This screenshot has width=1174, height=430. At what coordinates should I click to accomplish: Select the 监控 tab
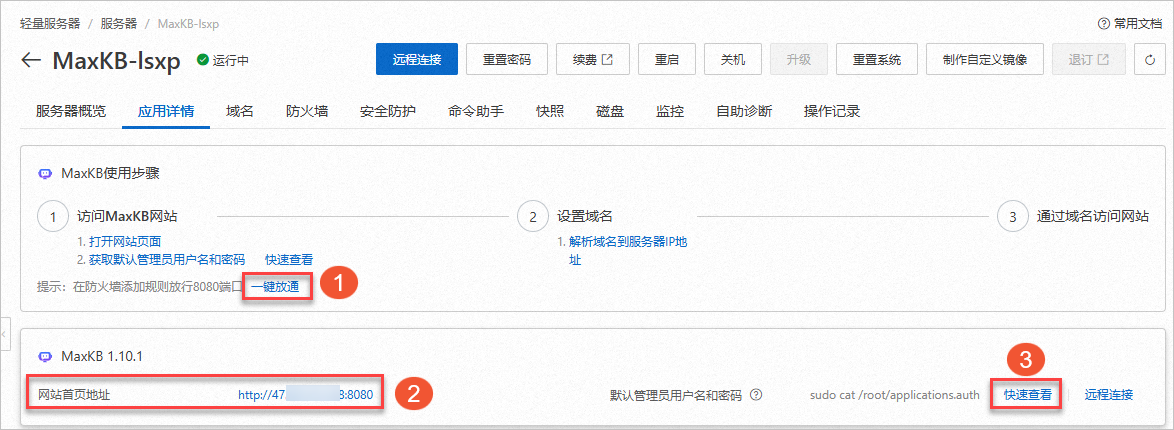(x=670, y=111)
